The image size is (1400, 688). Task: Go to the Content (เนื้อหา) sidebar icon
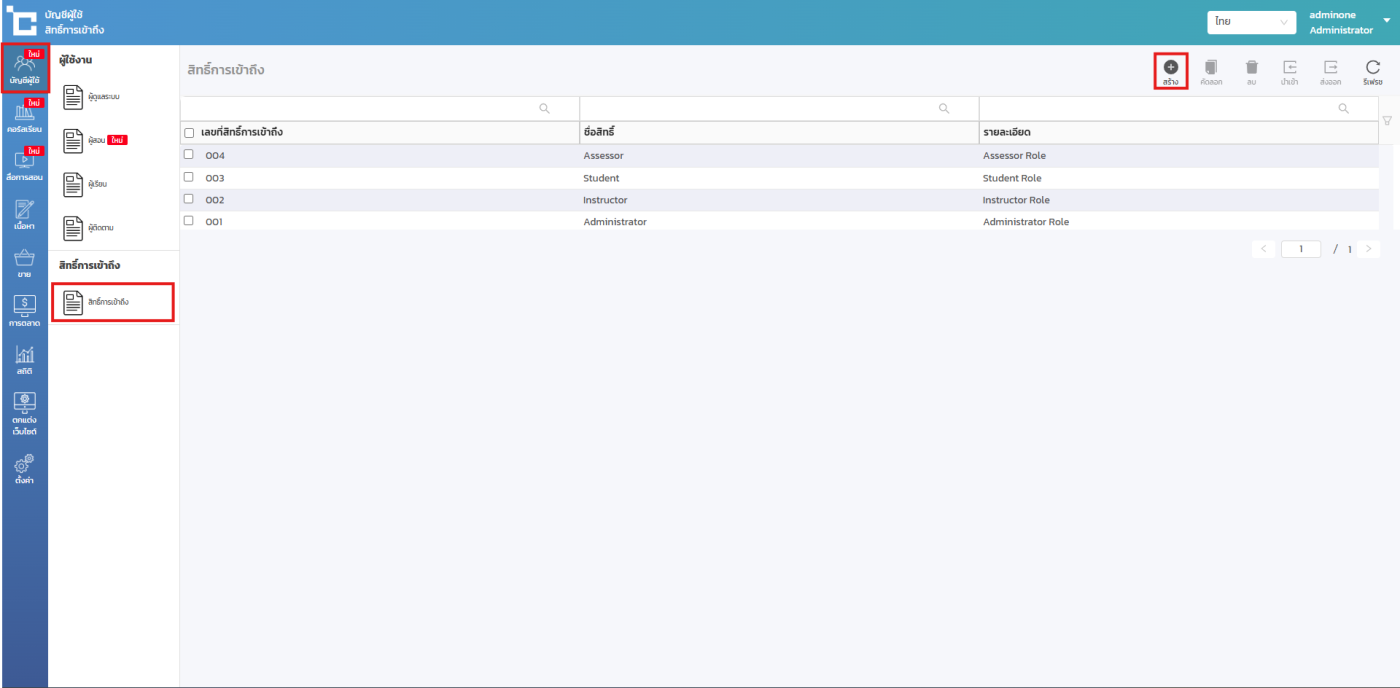pyautogui.click(x=24, y=214)
